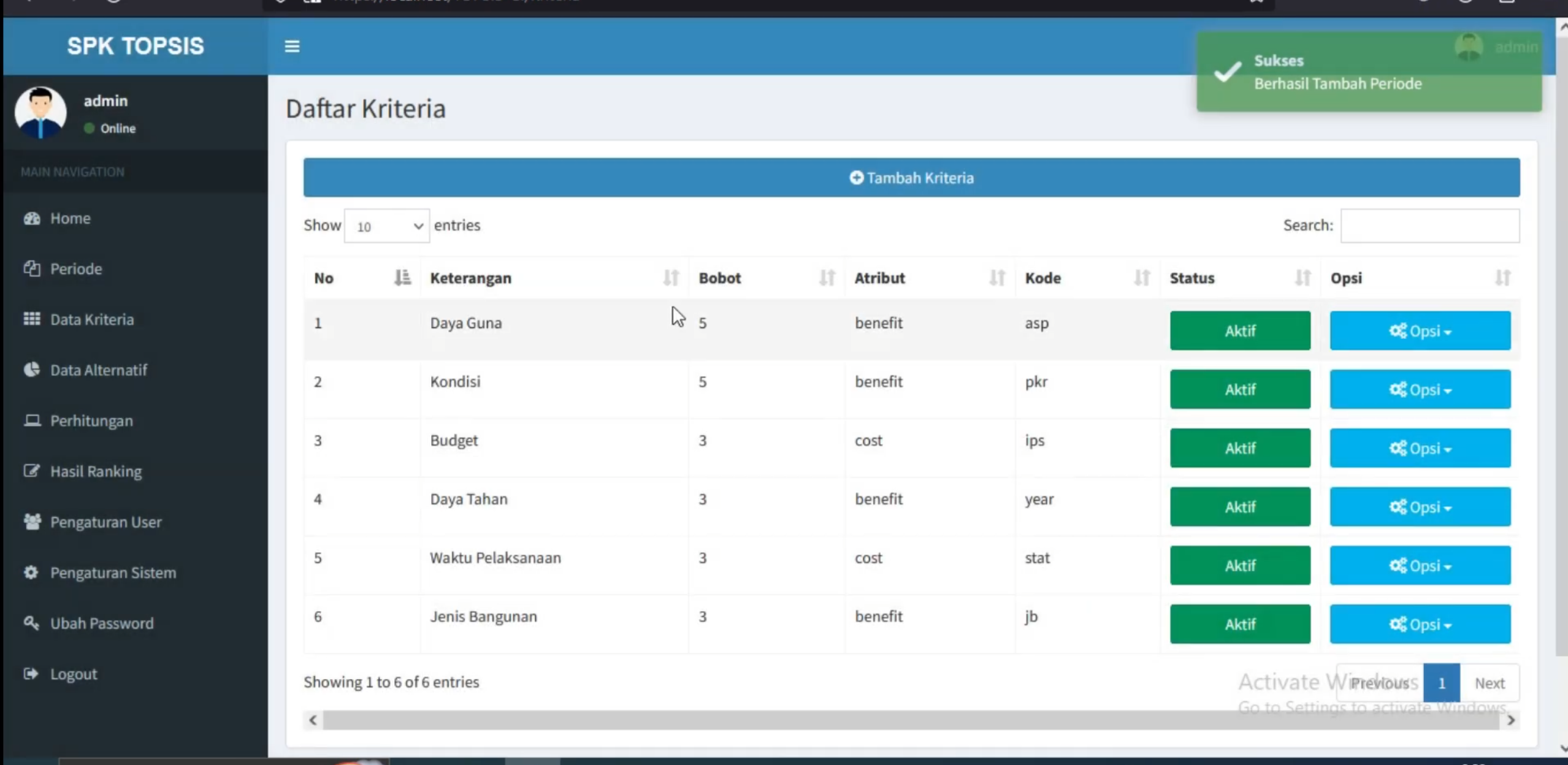
Task: Toggle Aktif status for Waktu Pelaksanaan
Action: [1240, 565]
